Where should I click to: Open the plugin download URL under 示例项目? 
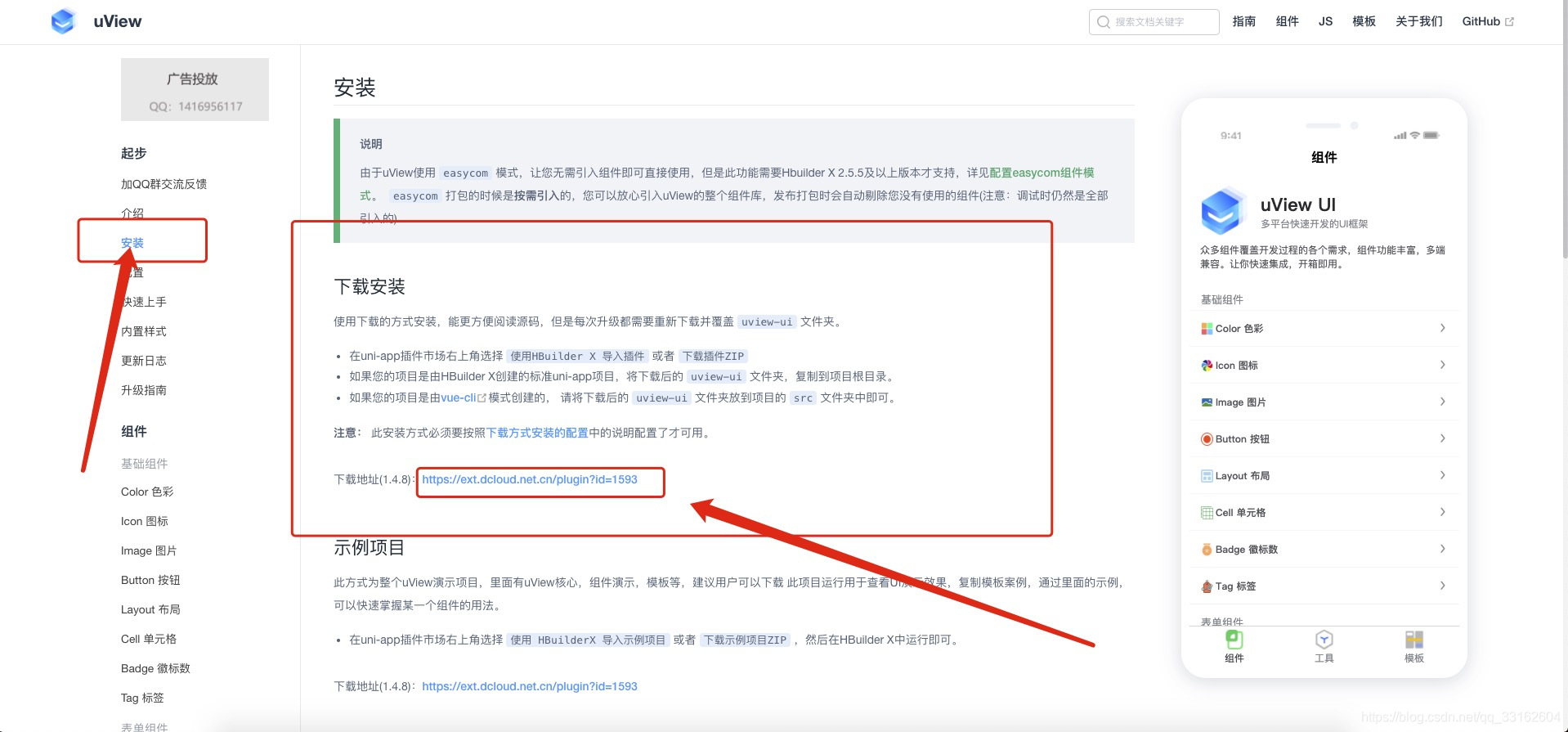tap(530, 687)
